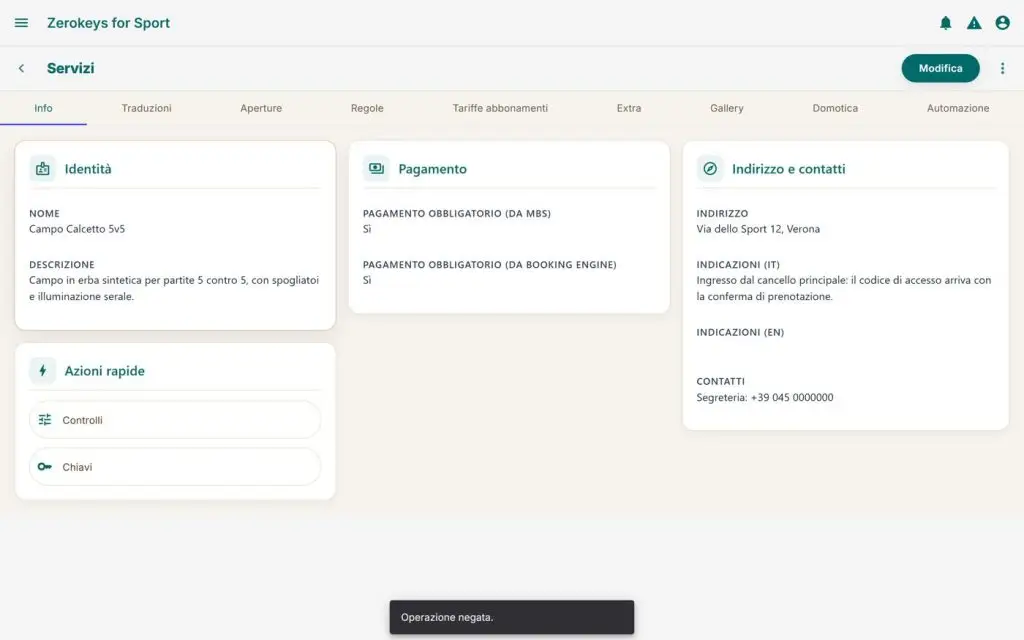
Task: Open the Controlli quick action
Action: tap(175, 420)
